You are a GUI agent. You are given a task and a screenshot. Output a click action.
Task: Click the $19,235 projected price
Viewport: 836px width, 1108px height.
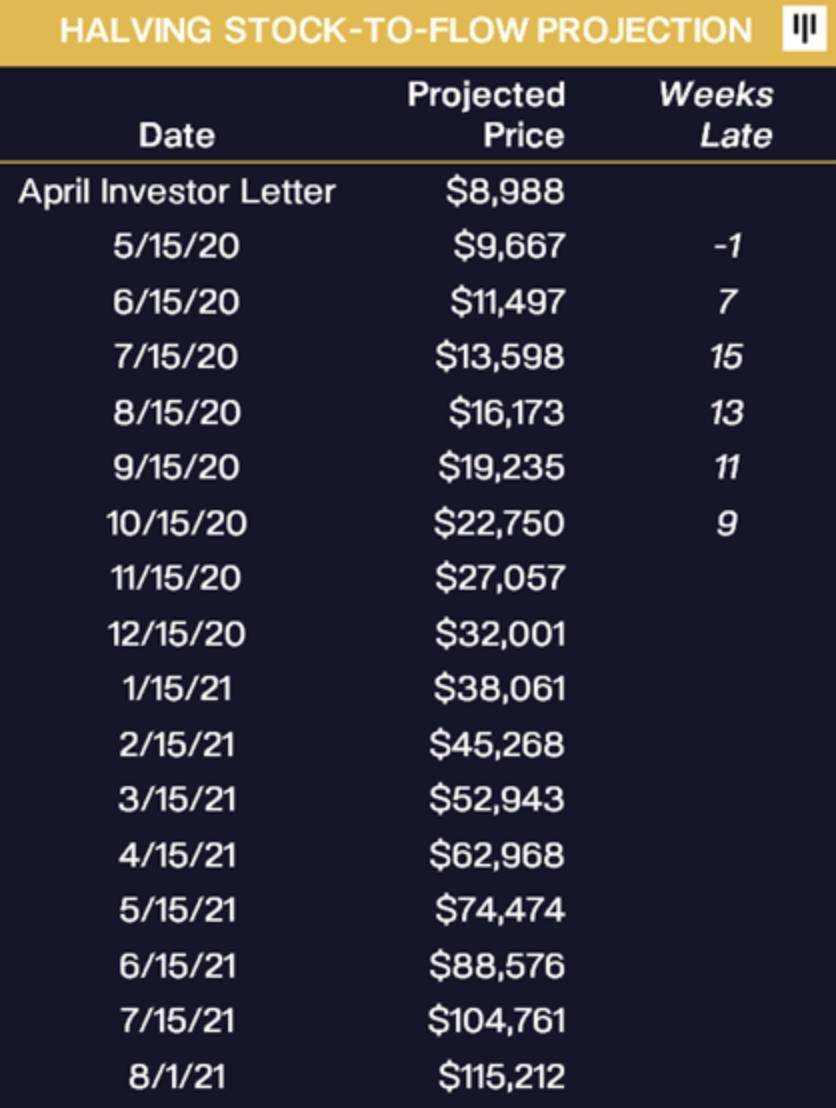pyautogui.click(x=500, y=467)
